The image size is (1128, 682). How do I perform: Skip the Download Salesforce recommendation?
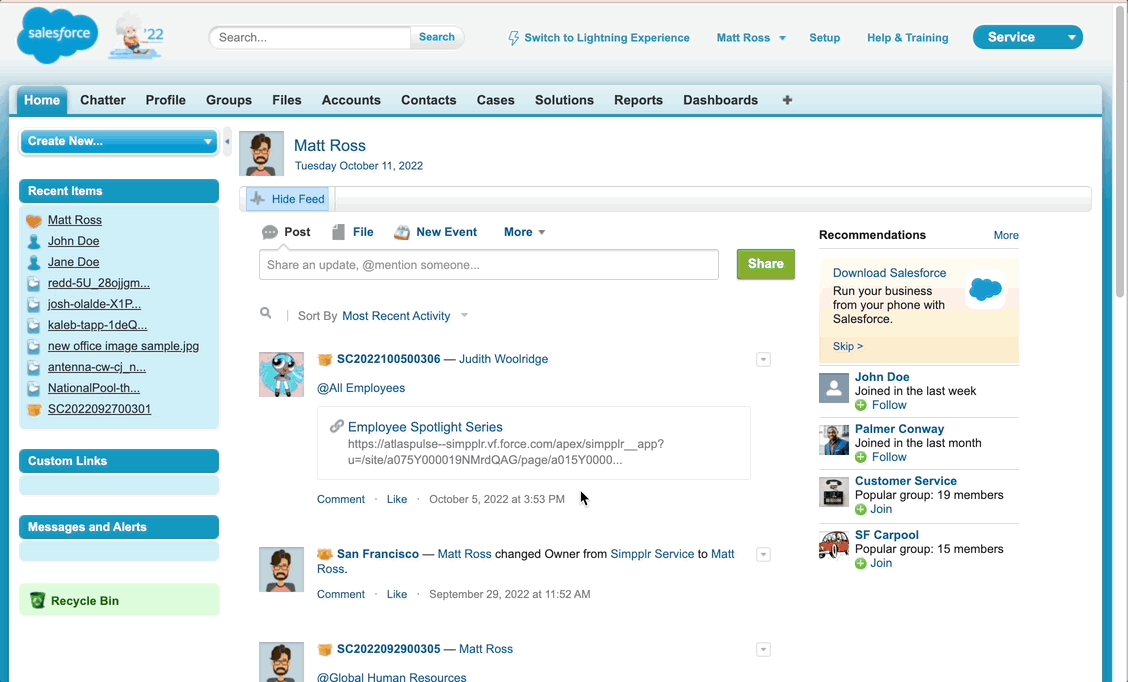click(847, 346)
